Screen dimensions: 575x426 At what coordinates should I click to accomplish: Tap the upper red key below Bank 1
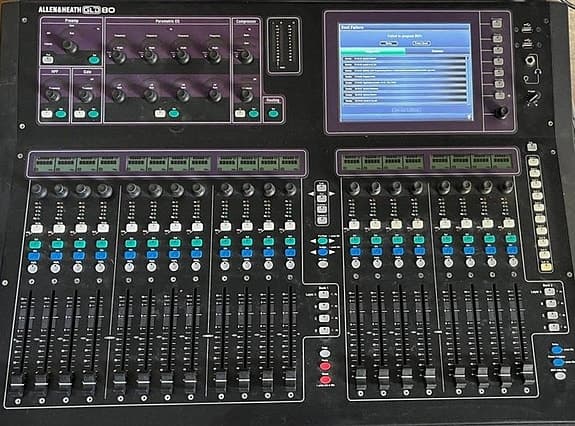click(x=325, y=366)
